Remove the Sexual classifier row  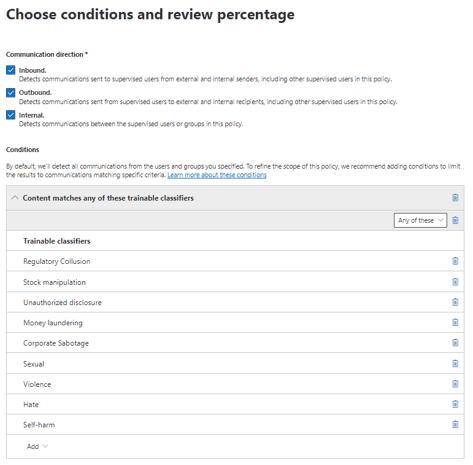click(455, 363)
